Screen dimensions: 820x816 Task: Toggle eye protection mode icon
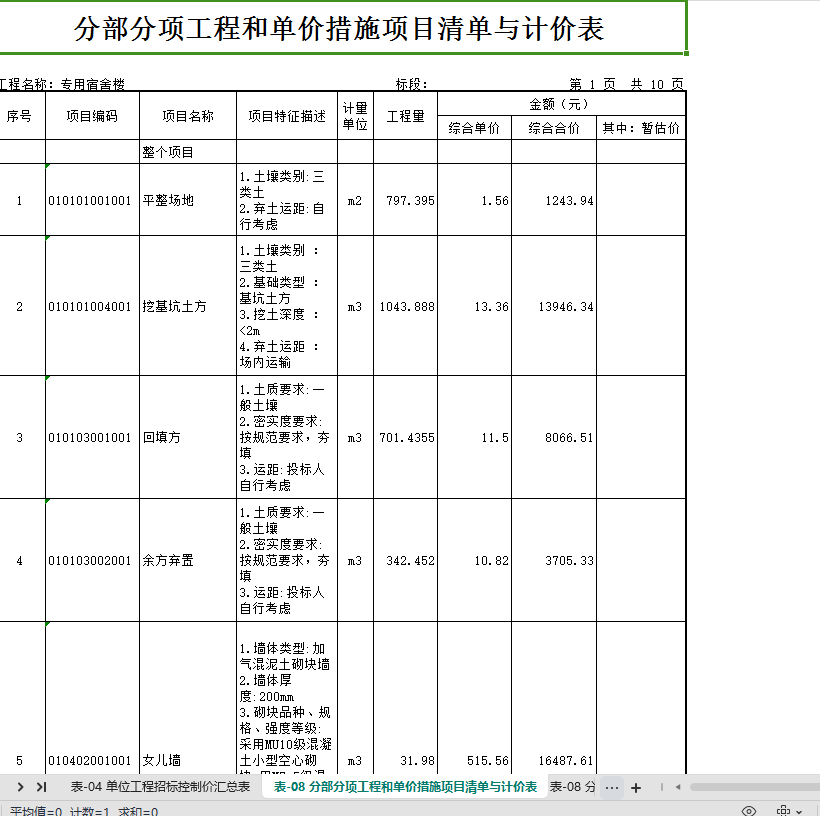[x=749, y=811]
